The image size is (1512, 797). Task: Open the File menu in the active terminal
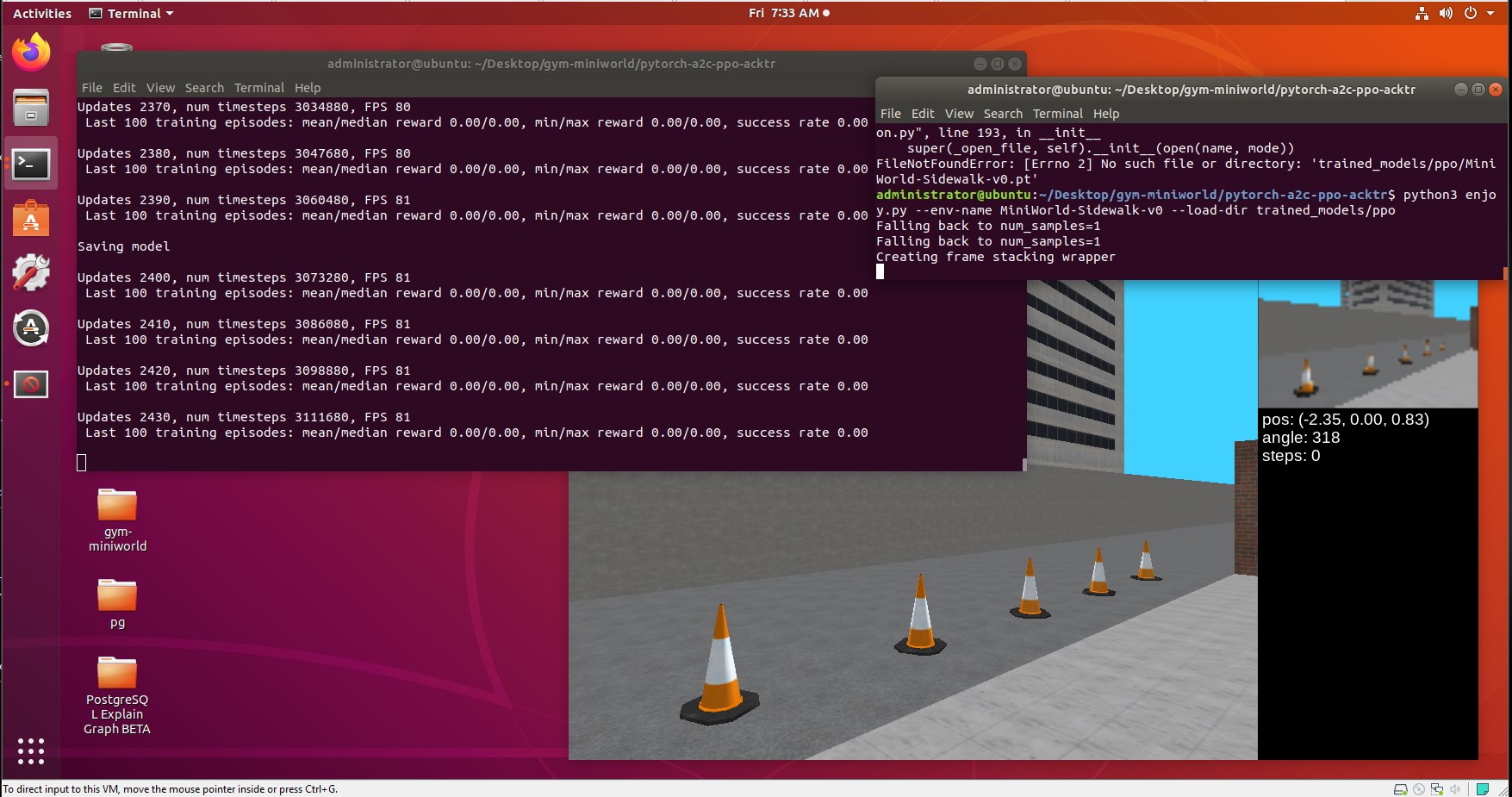tap(890, 113)
